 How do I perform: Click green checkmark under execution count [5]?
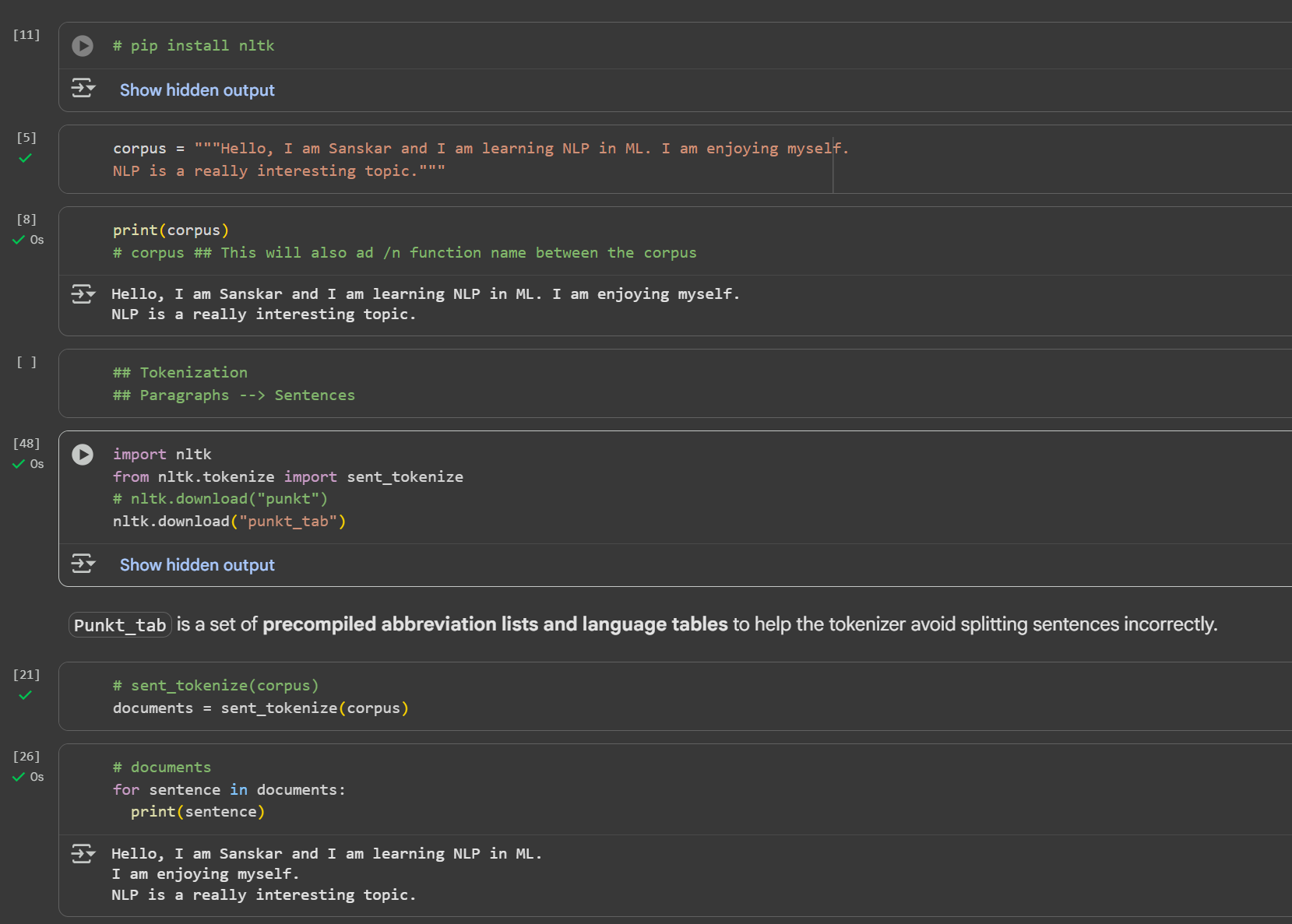point(26,158)
